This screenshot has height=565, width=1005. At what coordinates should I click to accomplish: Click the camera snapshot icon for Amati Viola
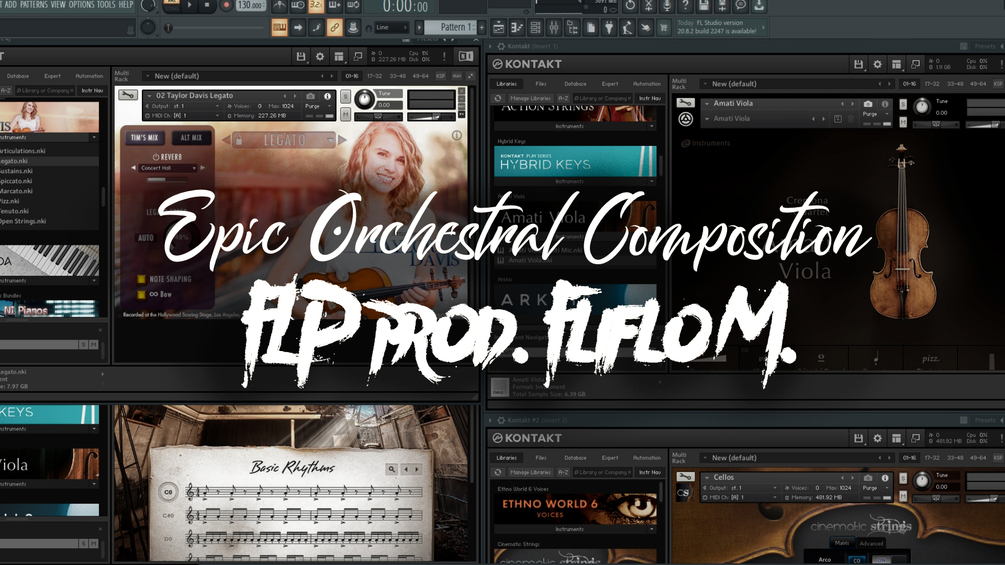[868, 104]
